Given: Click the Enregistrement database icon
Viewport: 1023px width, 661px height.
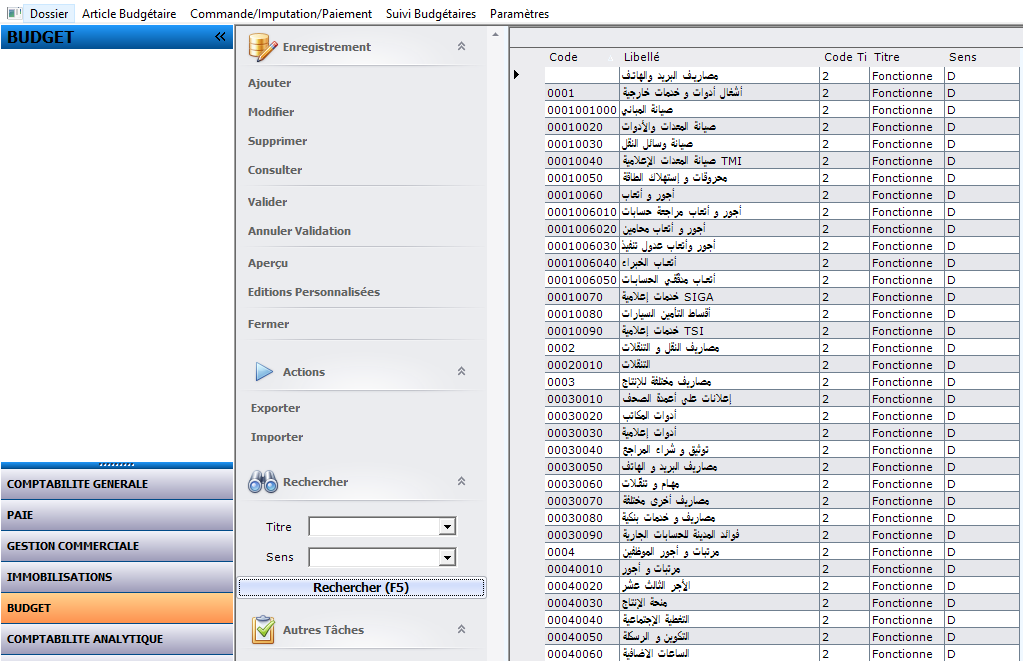Looking at the screenshot, I should tap(263, 47).
